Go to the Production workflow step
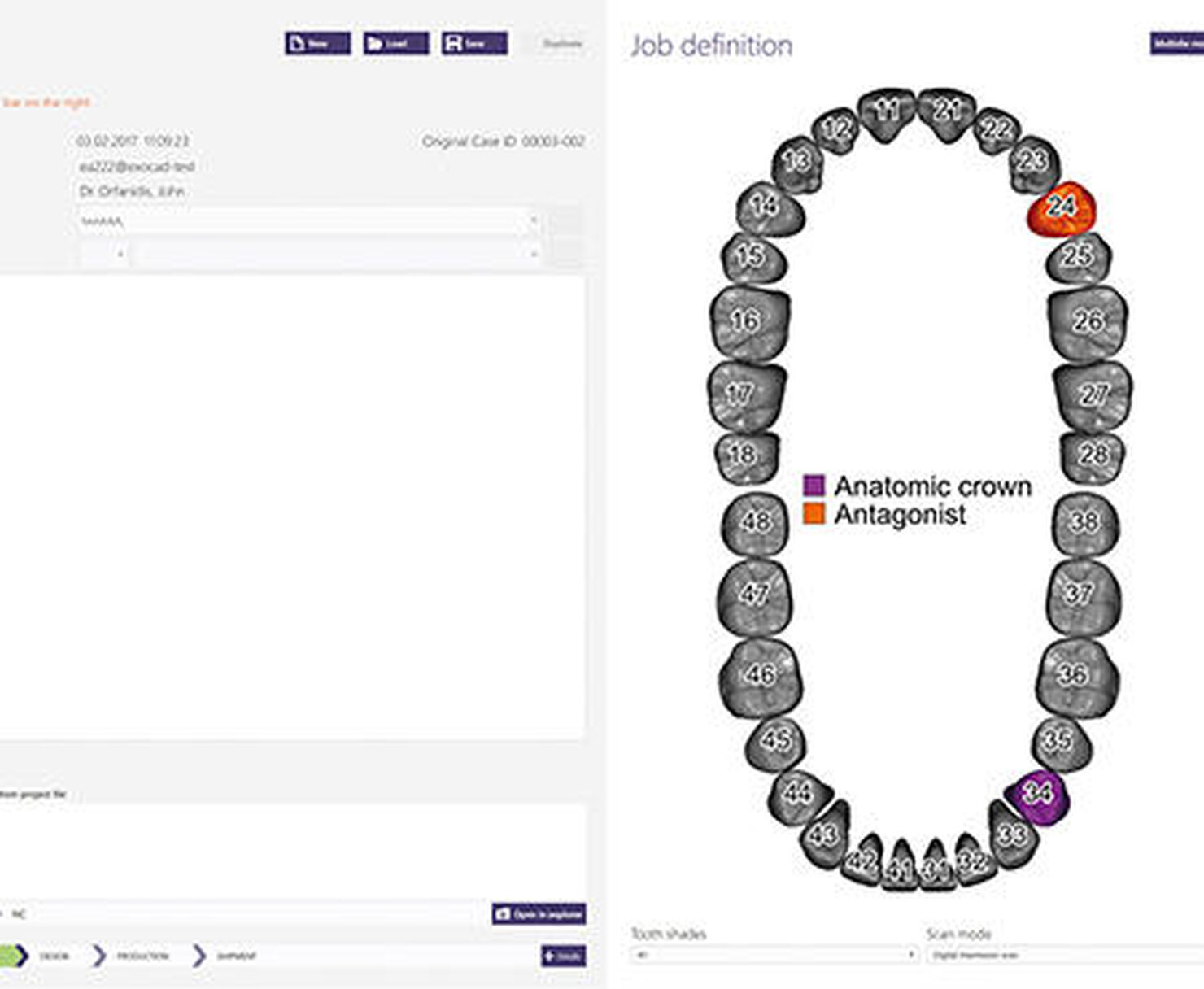Screen dimensions: 1204x989 [x=142, y=956]
